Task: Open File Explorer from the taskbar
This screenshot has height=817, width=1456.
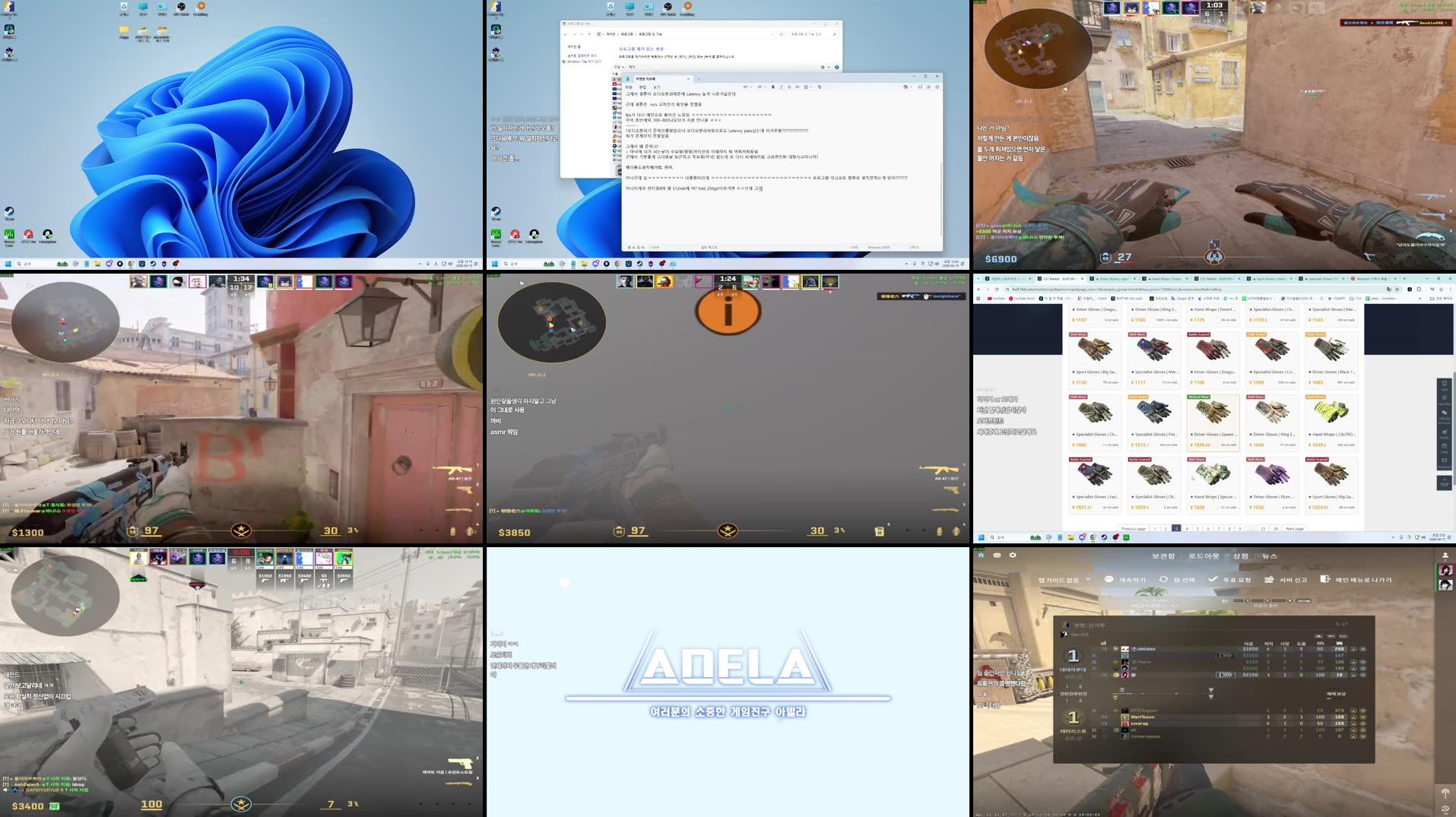Action: 585,264
